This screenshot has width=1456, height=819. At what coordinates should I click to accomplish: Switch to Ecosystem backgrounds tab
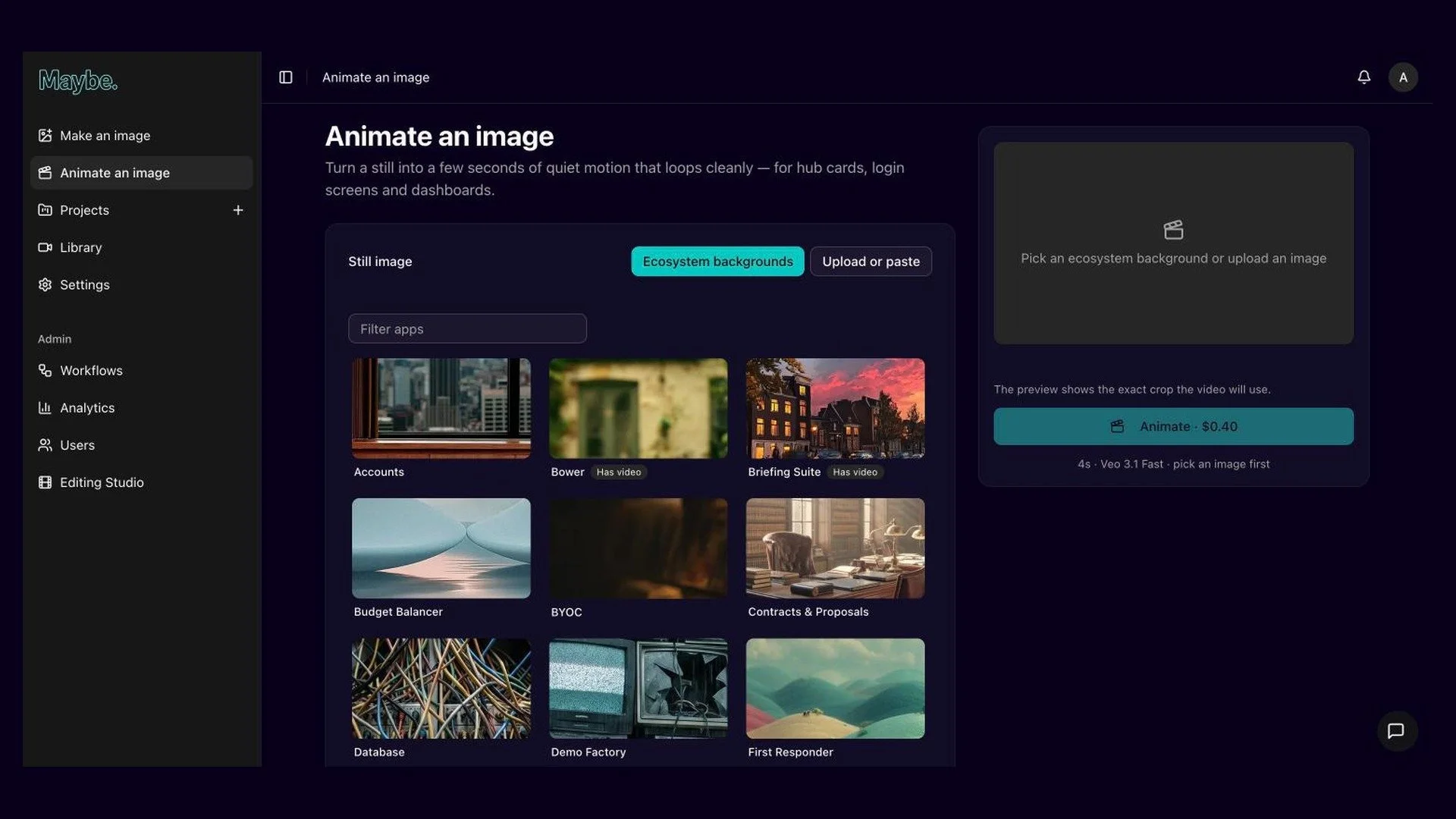click(717, 262)
